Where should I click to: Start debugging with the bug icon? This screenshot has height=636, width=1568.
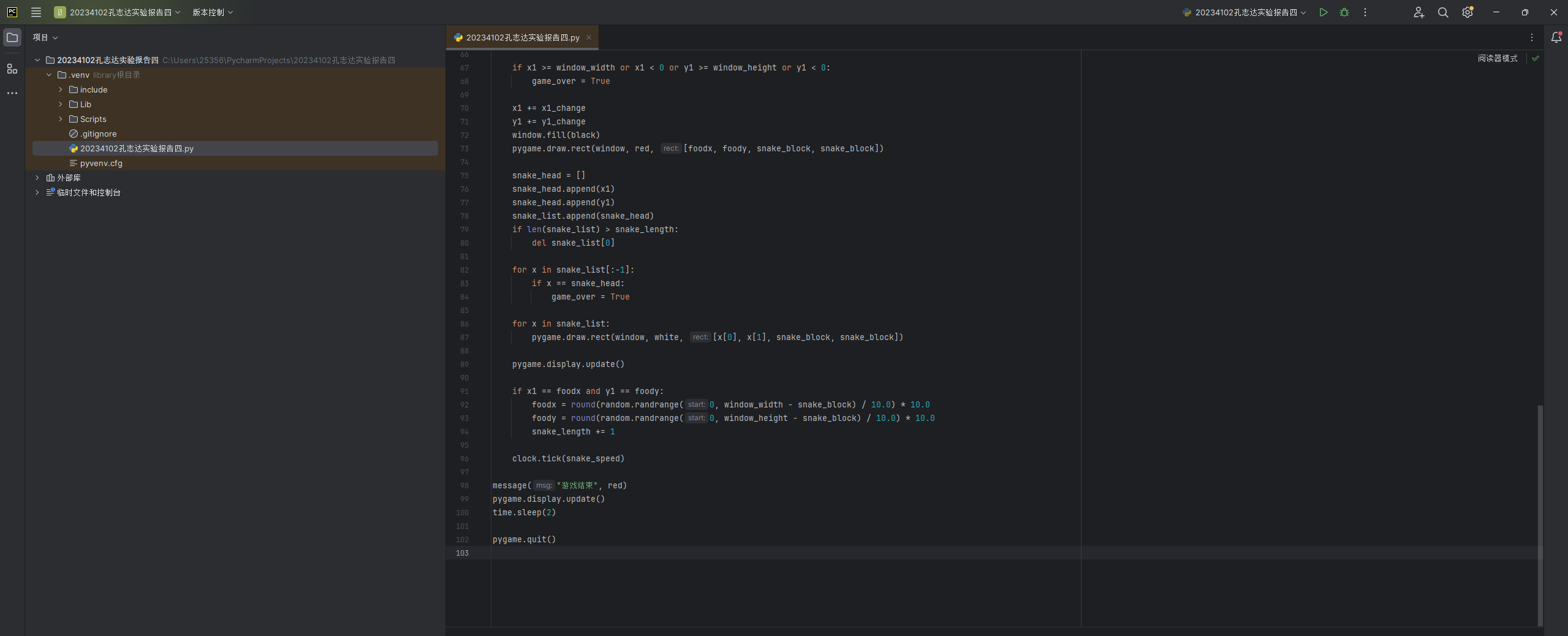(1344, 12)
